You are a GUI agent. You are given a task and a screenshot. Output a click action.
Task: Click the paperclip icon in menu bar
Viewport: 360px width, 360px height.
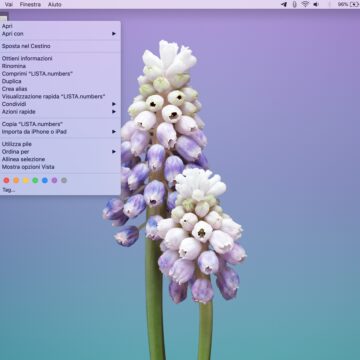(294, 4)
